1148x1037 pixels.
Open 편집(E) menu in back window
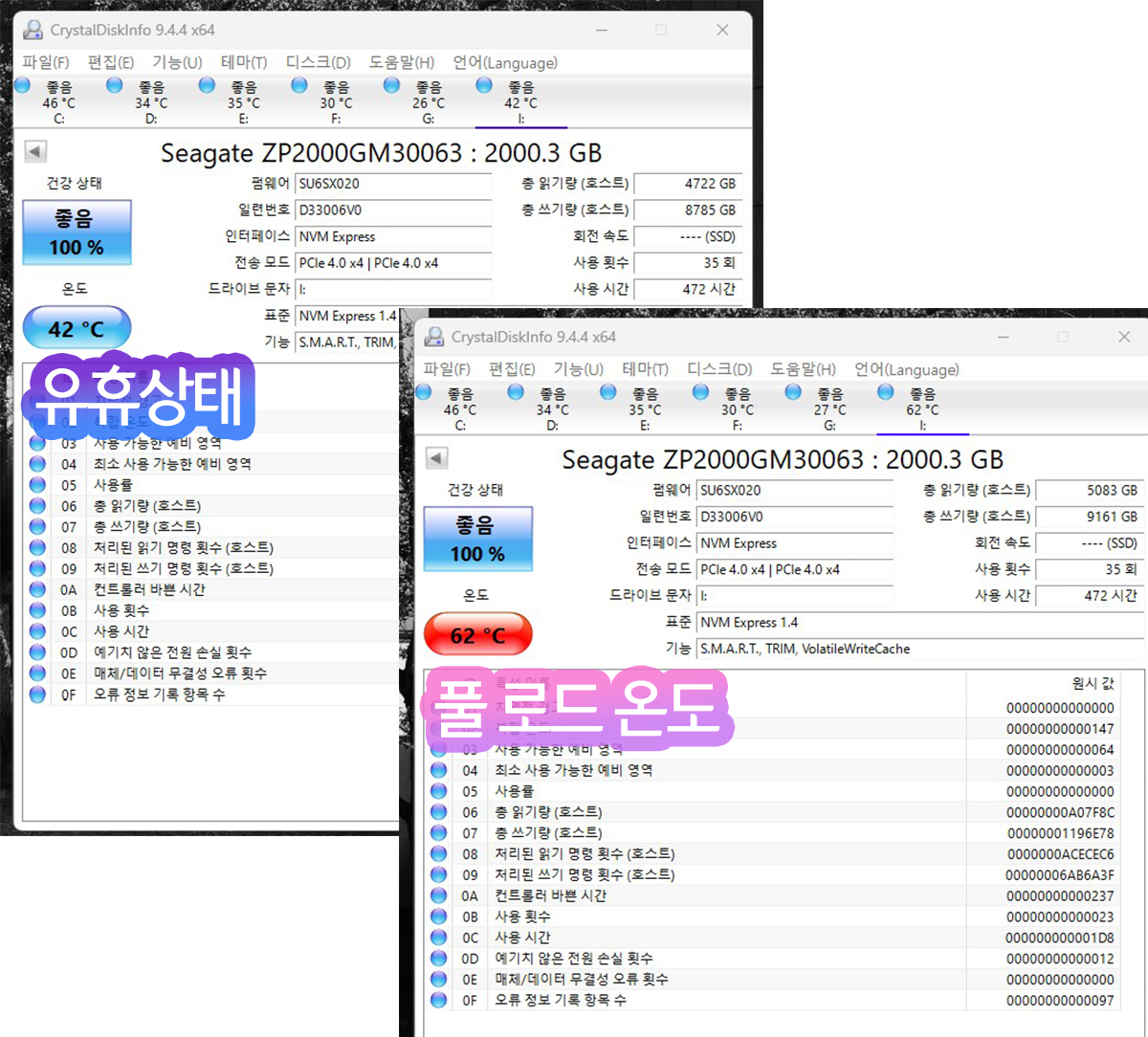(111, 62)
